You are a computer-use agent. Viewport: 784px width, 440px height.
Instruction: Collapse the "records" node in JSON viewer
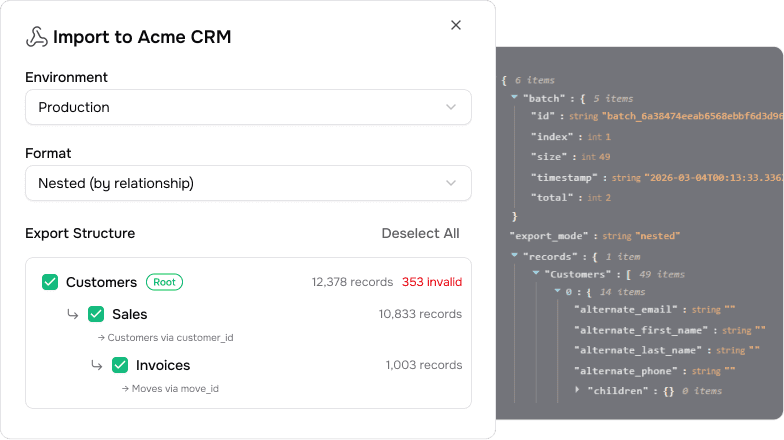pos(514,255)
